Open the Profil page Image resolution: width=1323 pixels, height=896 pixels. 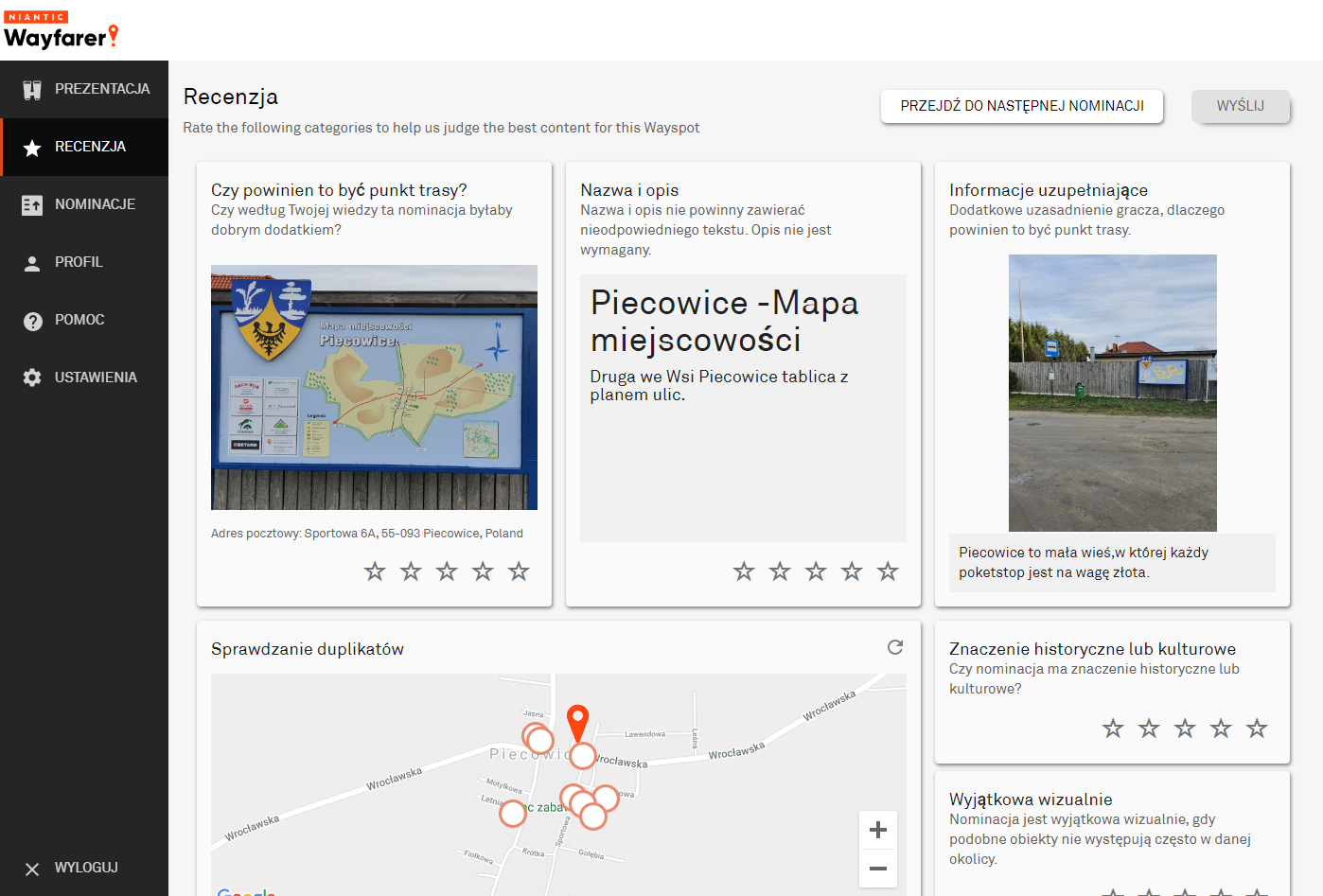pos(84,262)
